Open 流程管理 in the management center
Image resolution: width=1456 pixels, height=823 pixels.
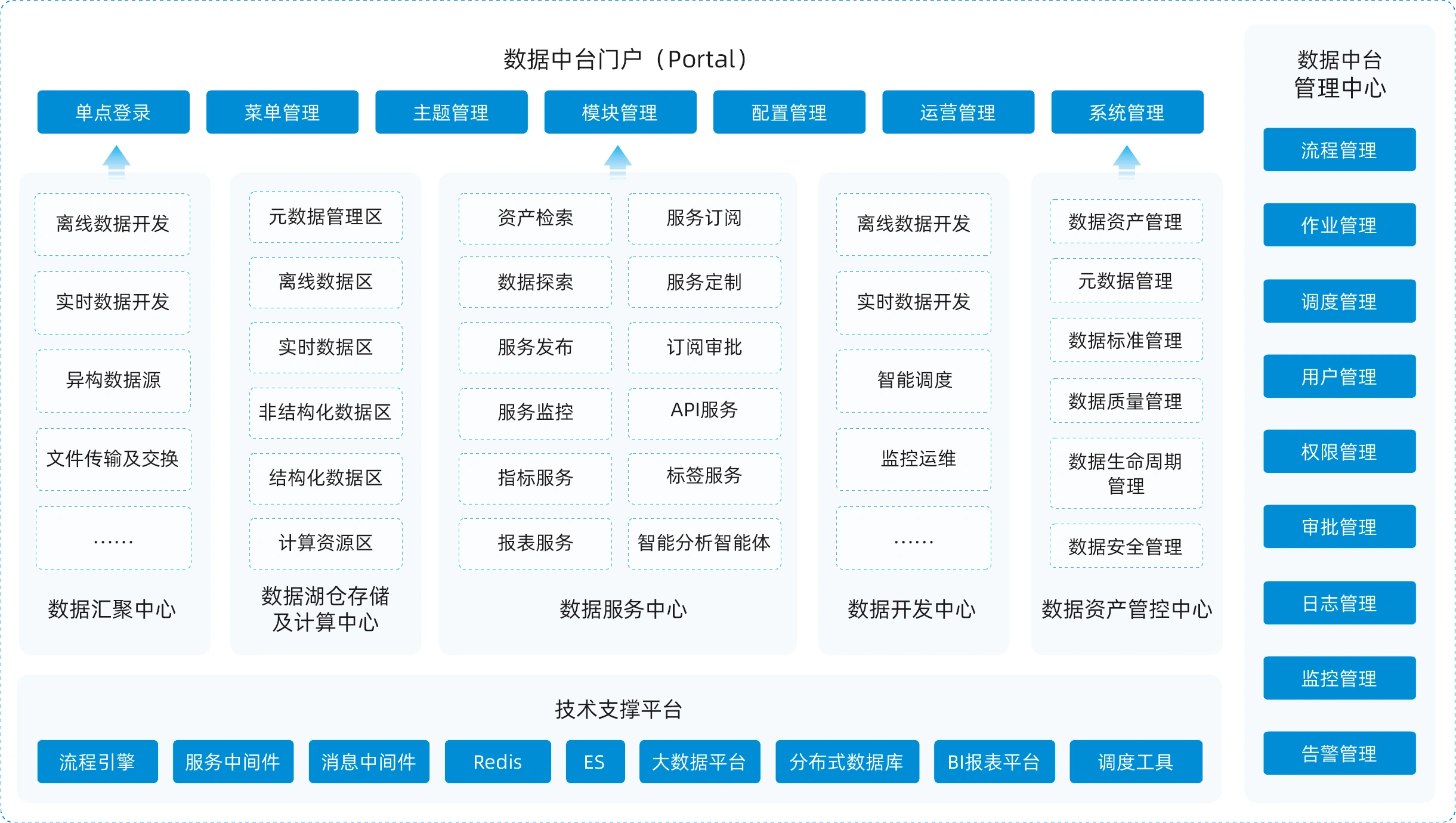(x=1339, y=150)
